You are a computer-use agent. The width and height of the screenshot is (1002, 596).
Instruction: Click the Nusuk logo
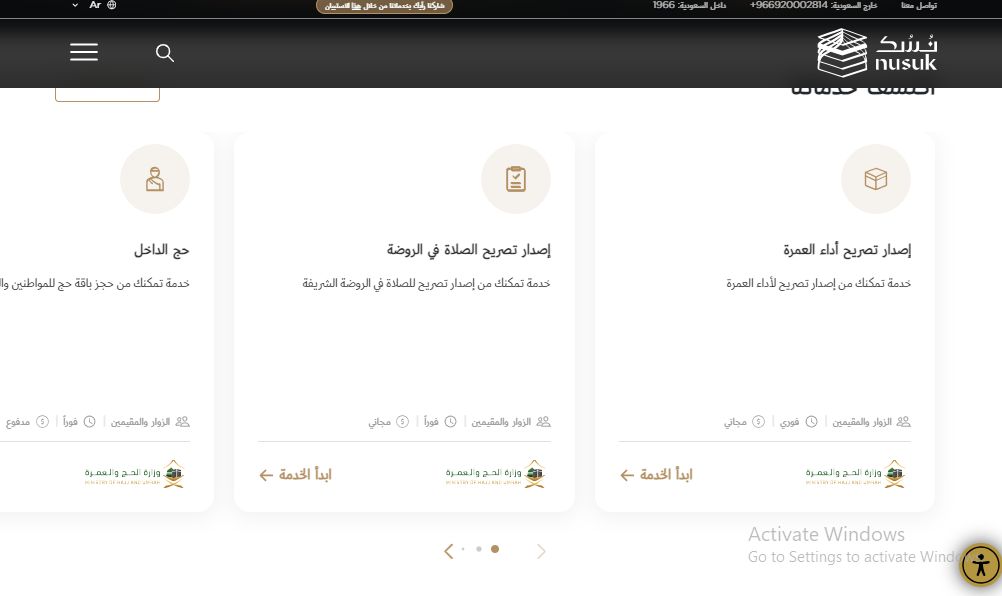pyautogui.click(x=875, y=52)
